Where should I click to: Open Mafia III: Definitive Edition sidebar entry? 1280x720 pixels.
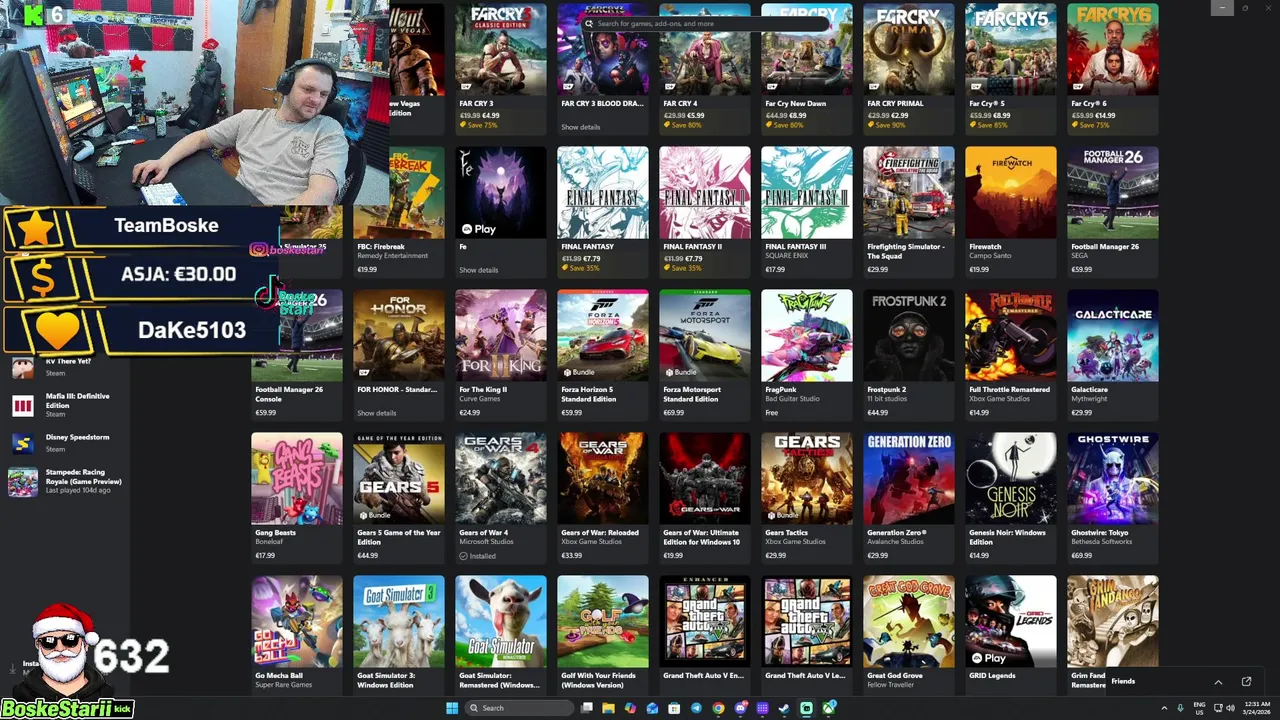point(66,405)
